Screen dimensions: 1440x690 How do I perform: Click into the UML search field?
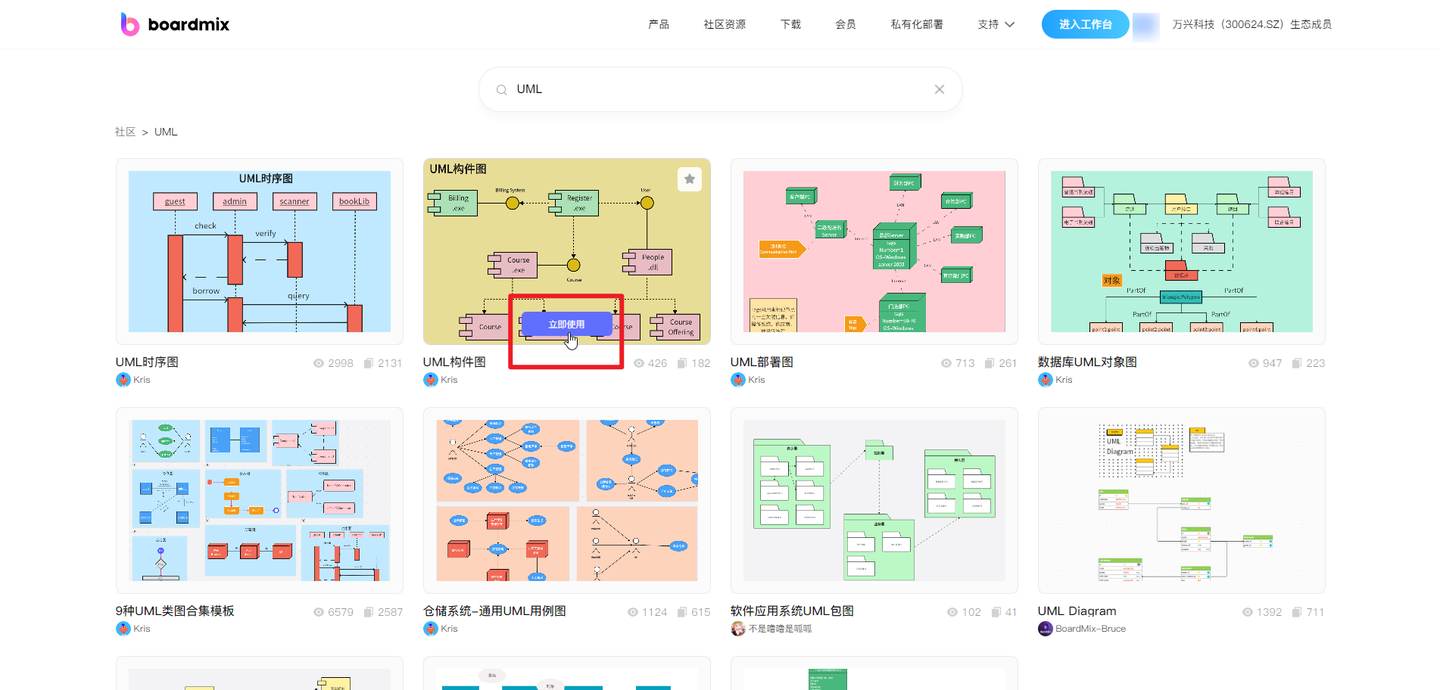pyautogui.click(x=720, y=89)
